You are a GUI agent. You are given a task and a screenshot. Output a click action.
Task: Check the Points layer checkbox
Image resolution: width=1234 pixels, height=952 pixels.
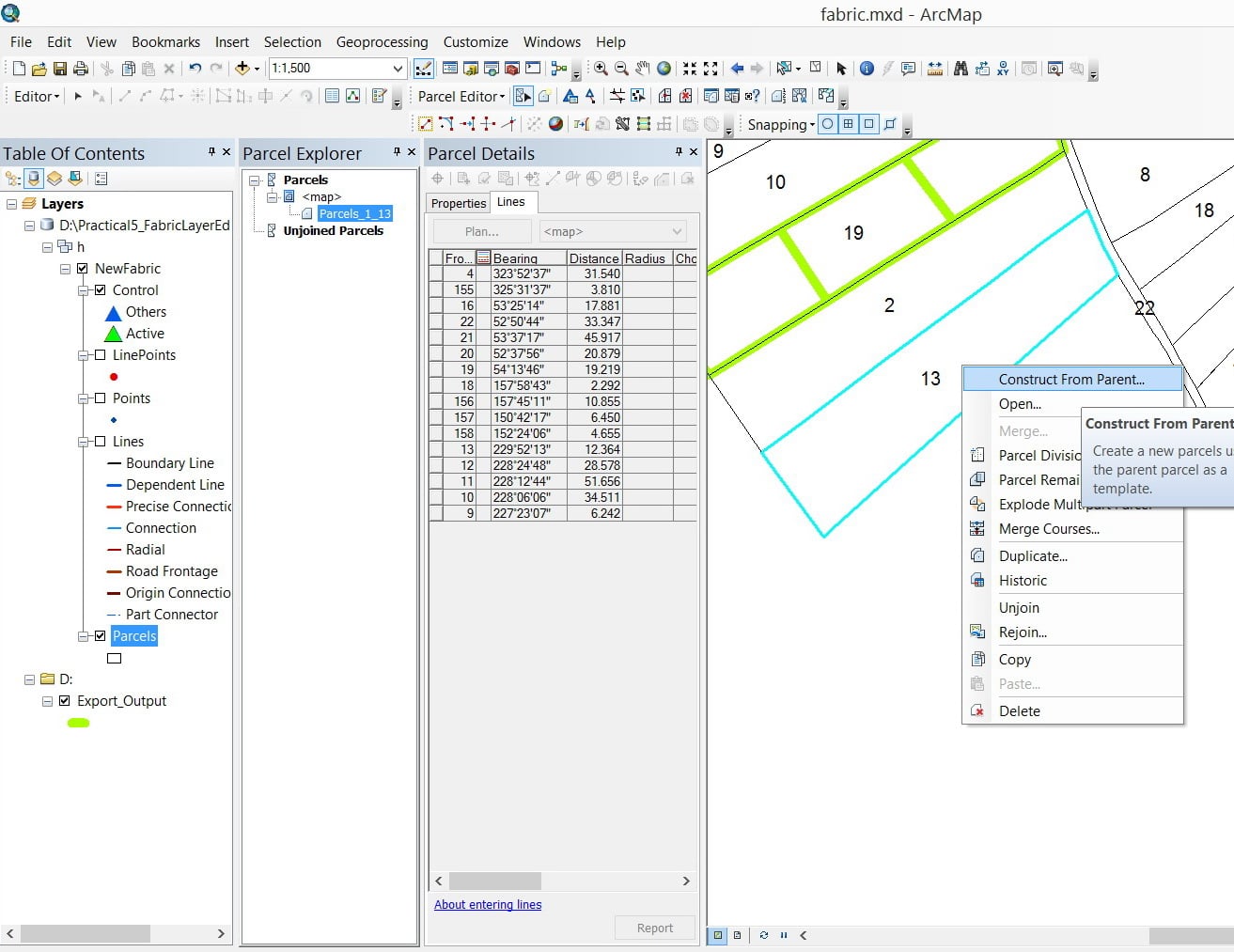101,398
